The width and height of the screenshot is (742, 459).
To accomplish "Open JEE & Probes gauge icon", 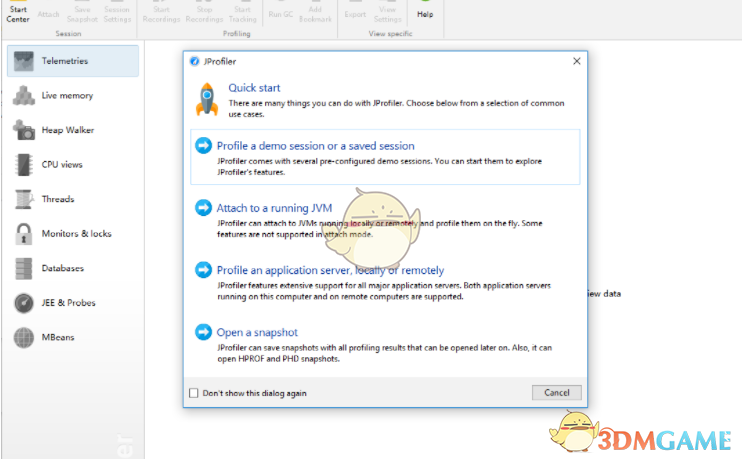I will click(24, 303).
